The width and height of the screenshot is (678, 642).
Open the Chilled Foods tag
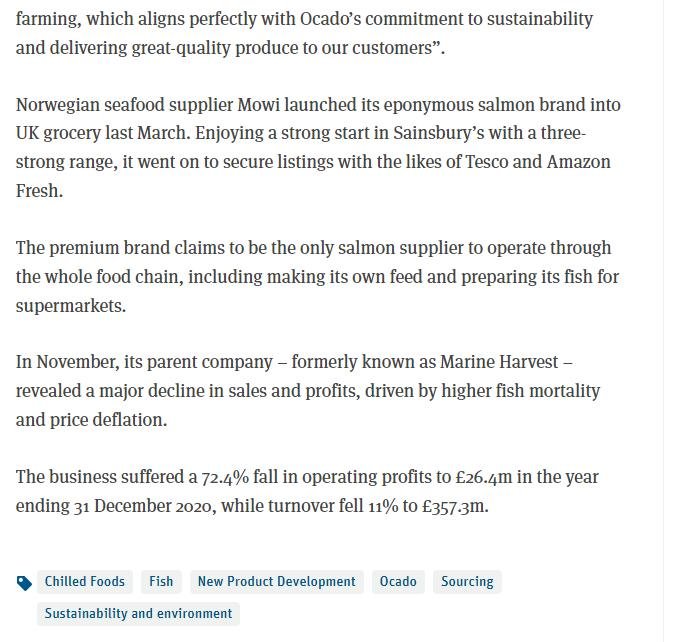(85, 582)
